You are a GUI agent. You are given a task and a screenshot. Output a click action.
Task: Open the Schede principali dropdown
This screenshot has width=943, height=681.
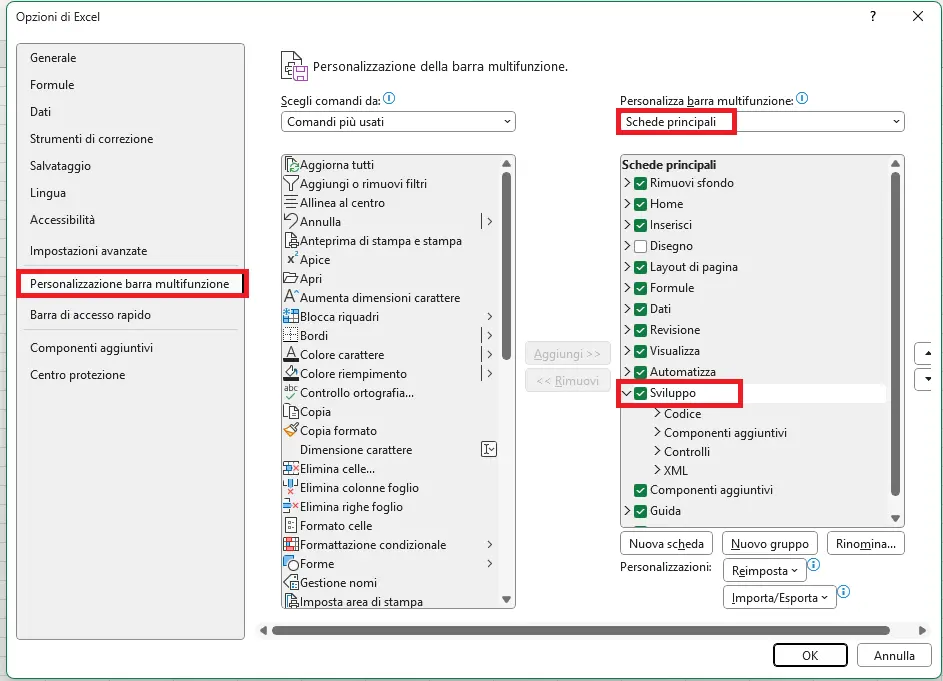[762, 122]
